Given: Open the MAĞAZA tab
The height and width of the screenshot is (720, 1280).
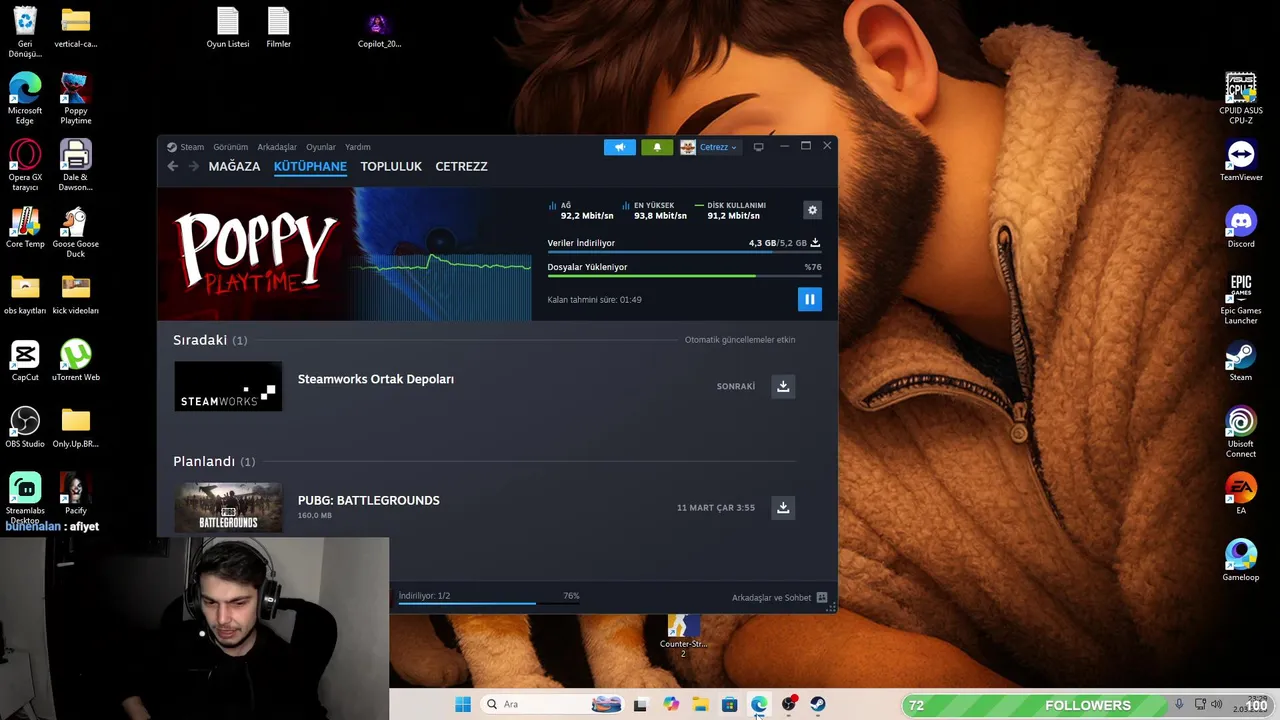Looking at the screenshot, I should 234,166.
